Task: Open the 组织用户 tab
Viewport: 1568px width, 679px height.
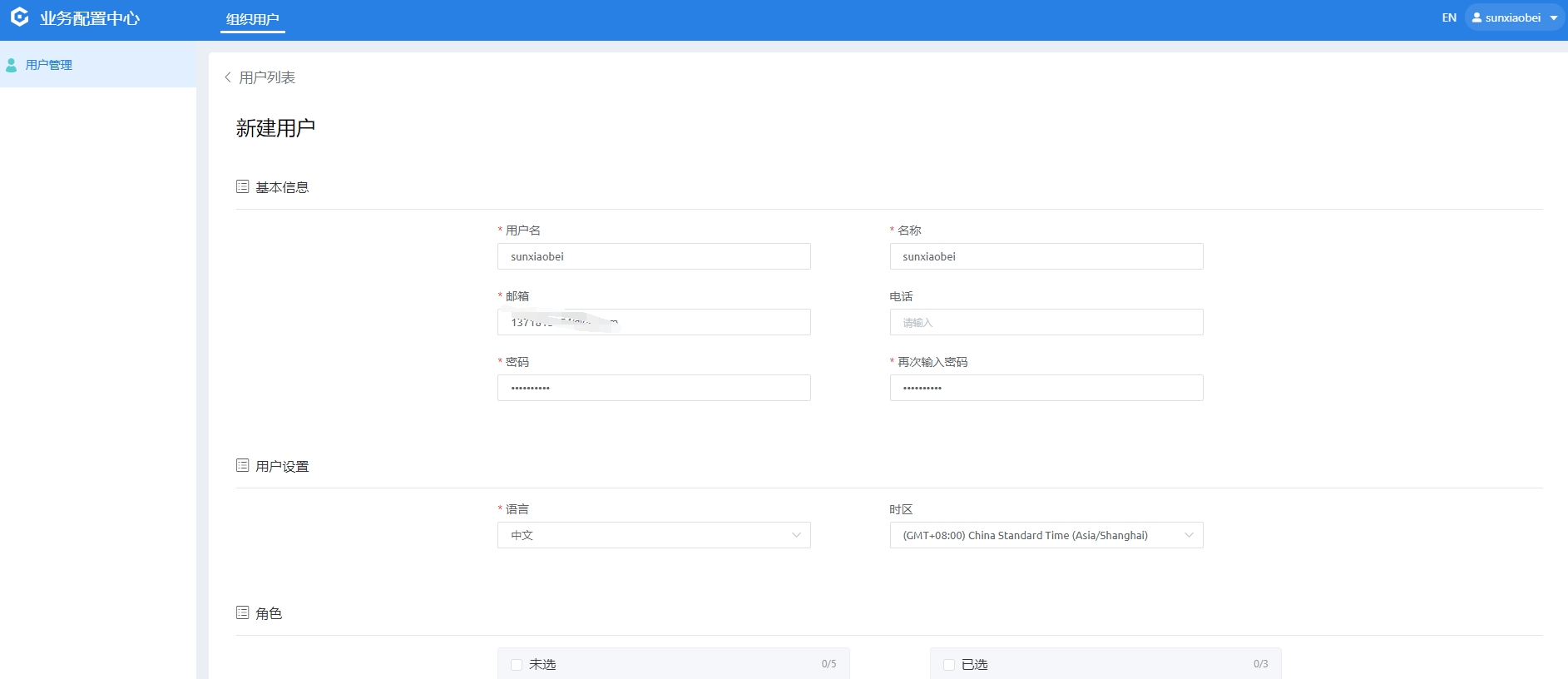Action: coord(253,19)
